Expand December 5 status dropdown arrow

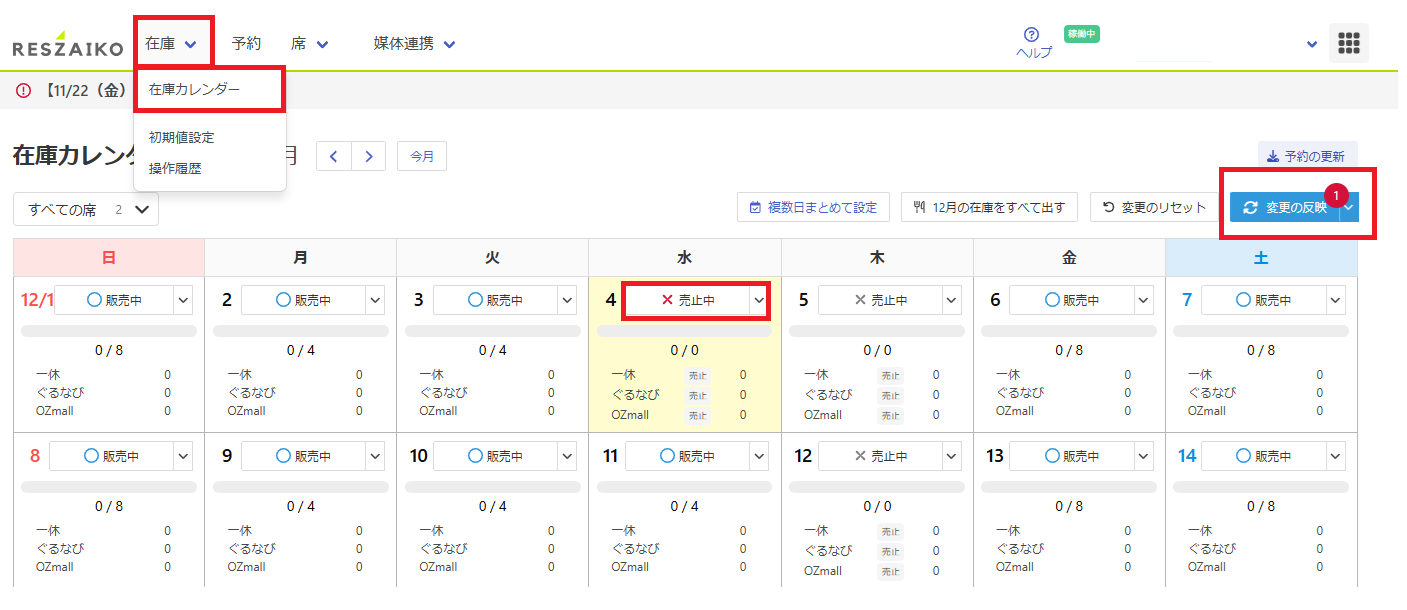951,300
